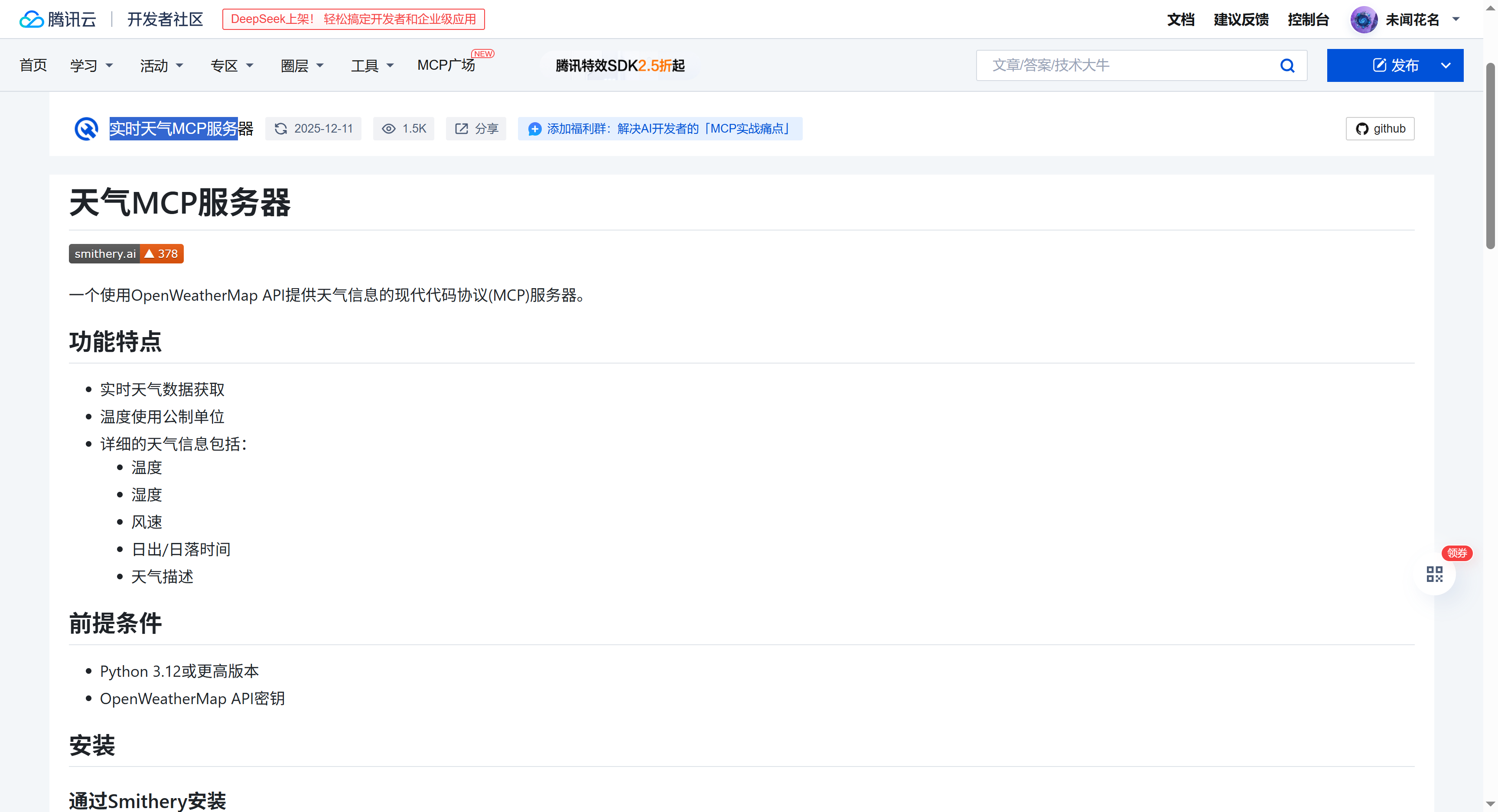Screen dimensions: 1498x812
Task: Open the MCP广场 nav item
Action: coord(446,65)
